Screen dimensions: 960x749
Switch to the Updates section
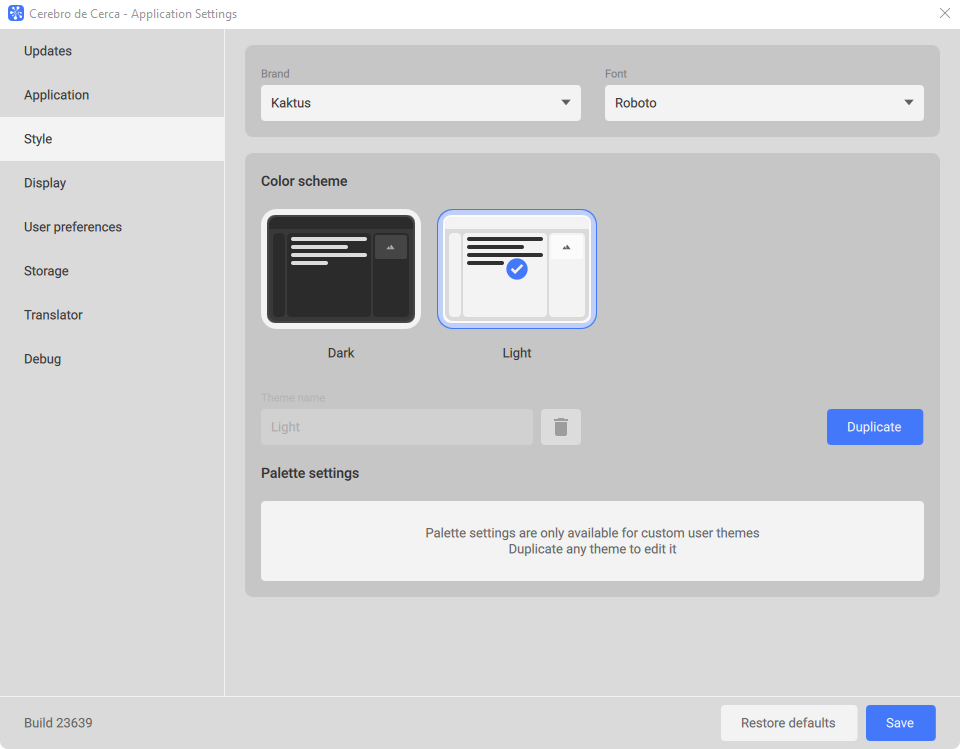coord(47,50)
